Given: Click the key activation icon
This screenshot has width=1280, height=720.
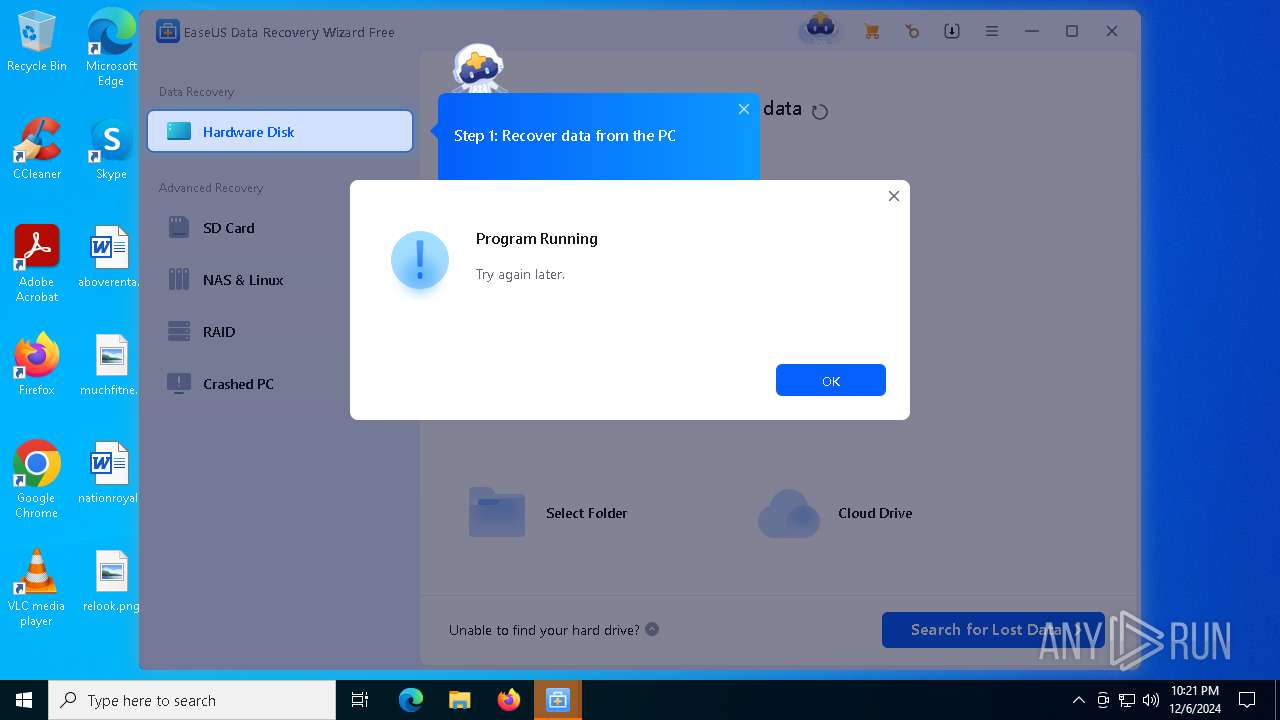Looking at the screenshot, I should tap(912, 31).
